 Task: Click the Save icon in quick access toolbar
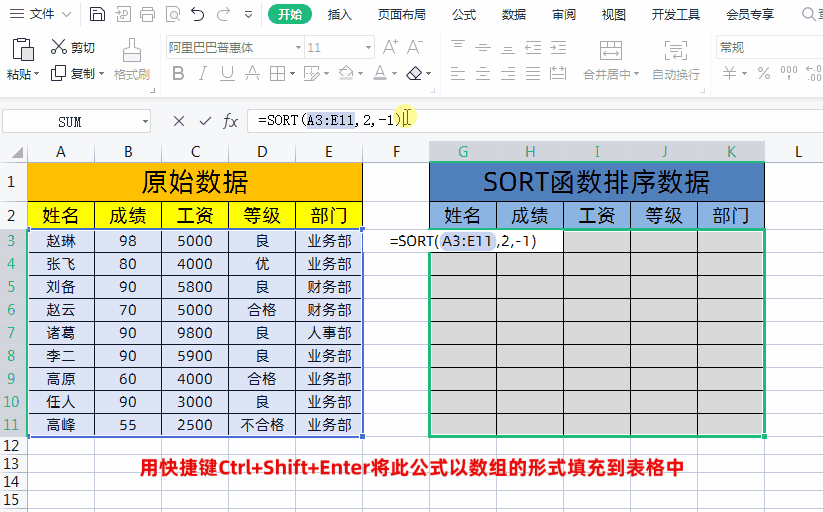pyautogui.click(x=97, y=14)
